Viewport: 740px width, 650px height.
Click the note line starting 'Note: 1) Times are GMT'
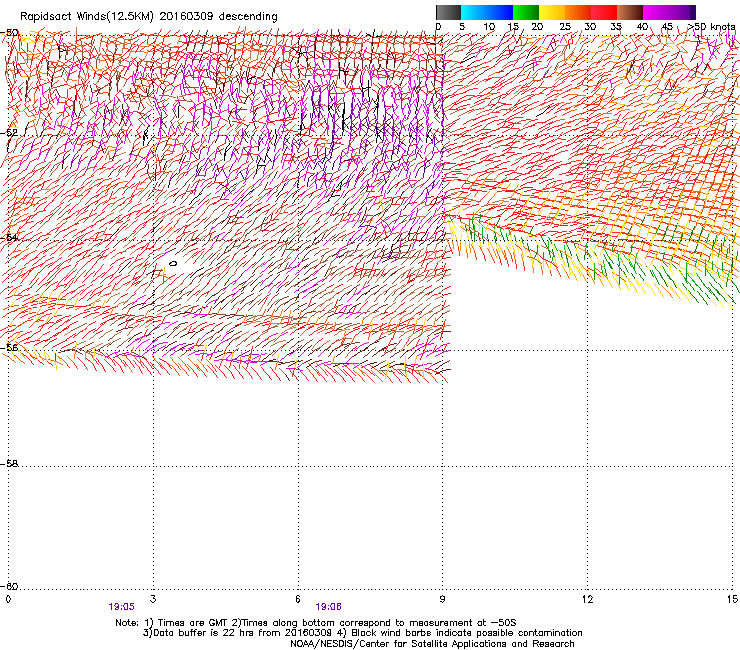pos(316,623)
